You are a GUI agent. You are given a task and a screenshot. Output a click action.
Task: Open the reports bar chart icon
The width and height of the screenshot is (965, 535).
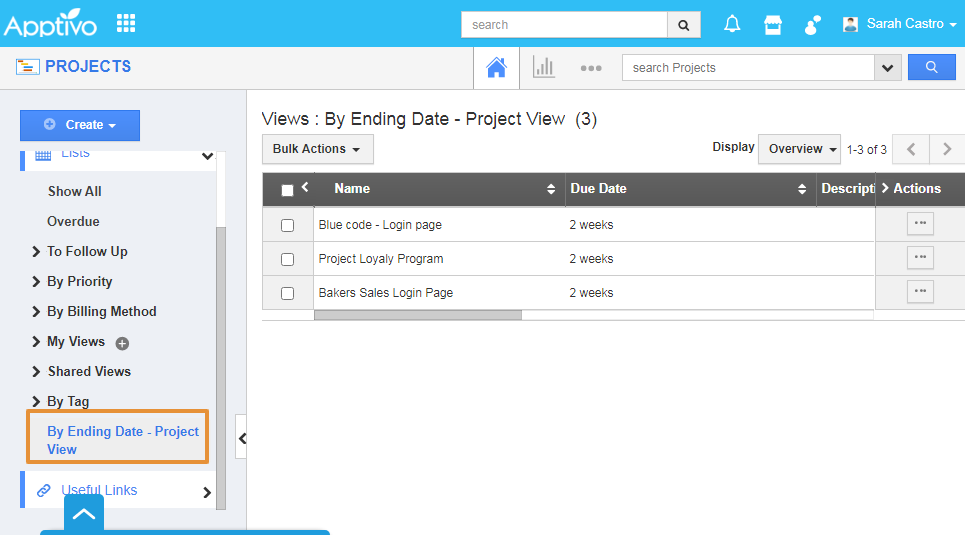point(544,67)
